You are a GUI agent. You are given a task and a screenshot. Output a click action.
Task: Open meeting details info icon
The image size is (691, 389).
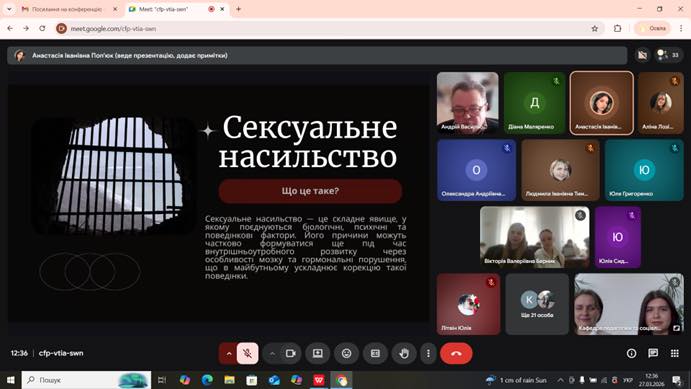click(632, 353)
